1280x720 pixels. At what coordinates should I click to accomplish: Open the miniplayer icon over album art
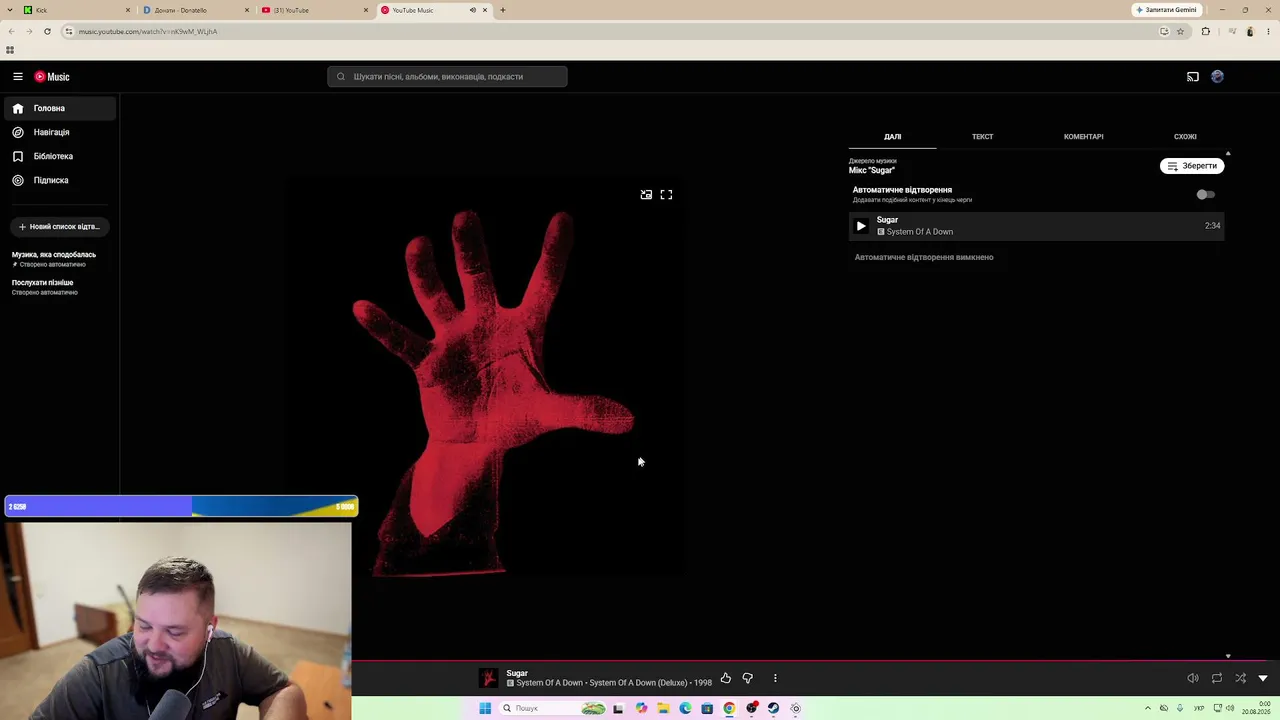646,195
